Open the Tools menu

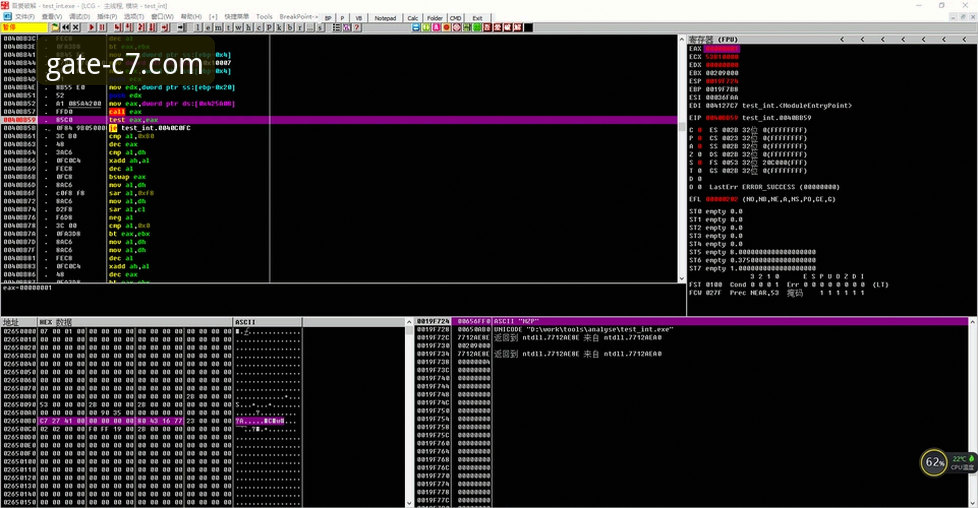click(x=264, y=17)
